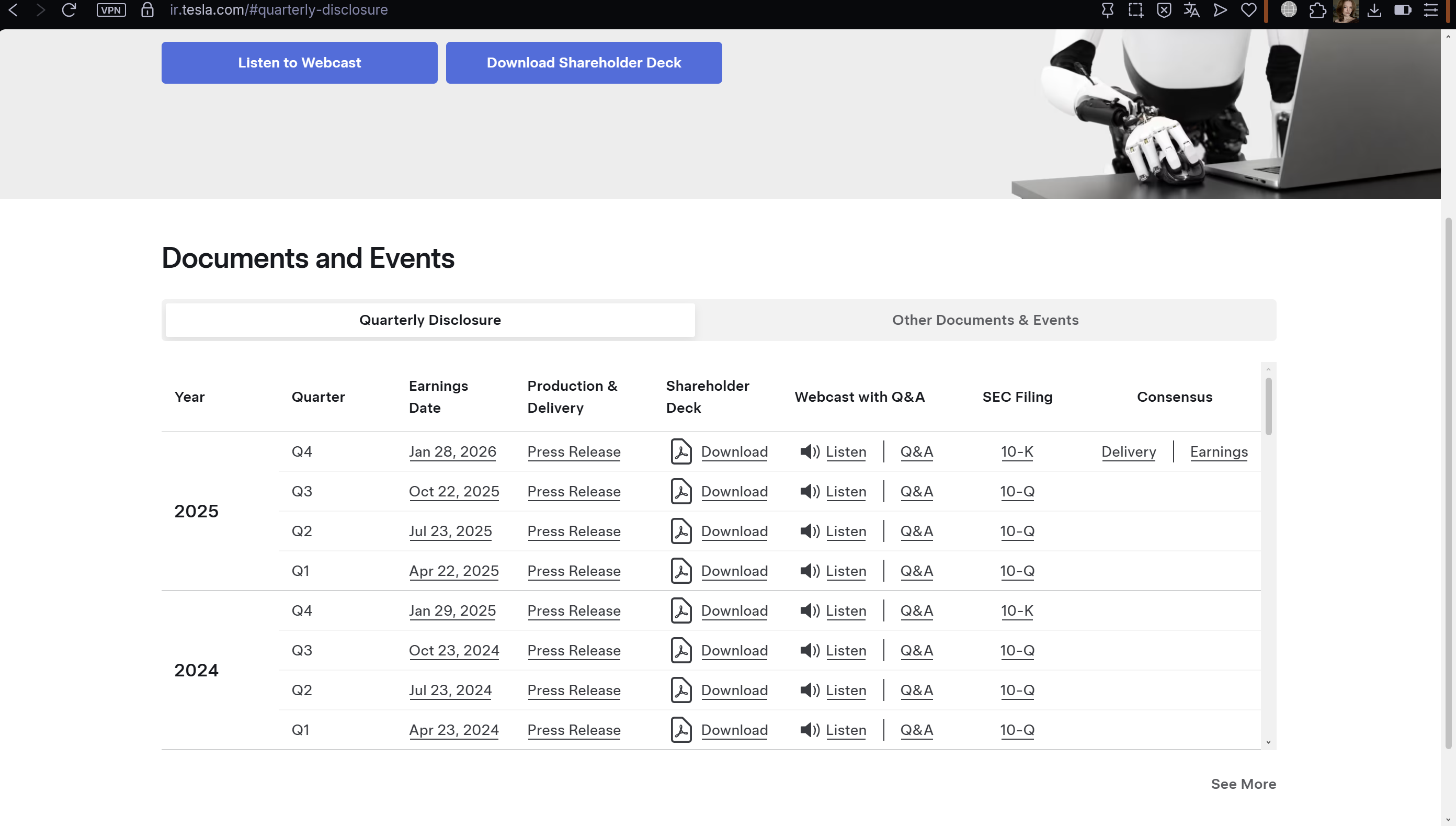The image size is (1456, 826).
Task: Click the documents table scrollbar thumb
Action: coord(1268,405)
